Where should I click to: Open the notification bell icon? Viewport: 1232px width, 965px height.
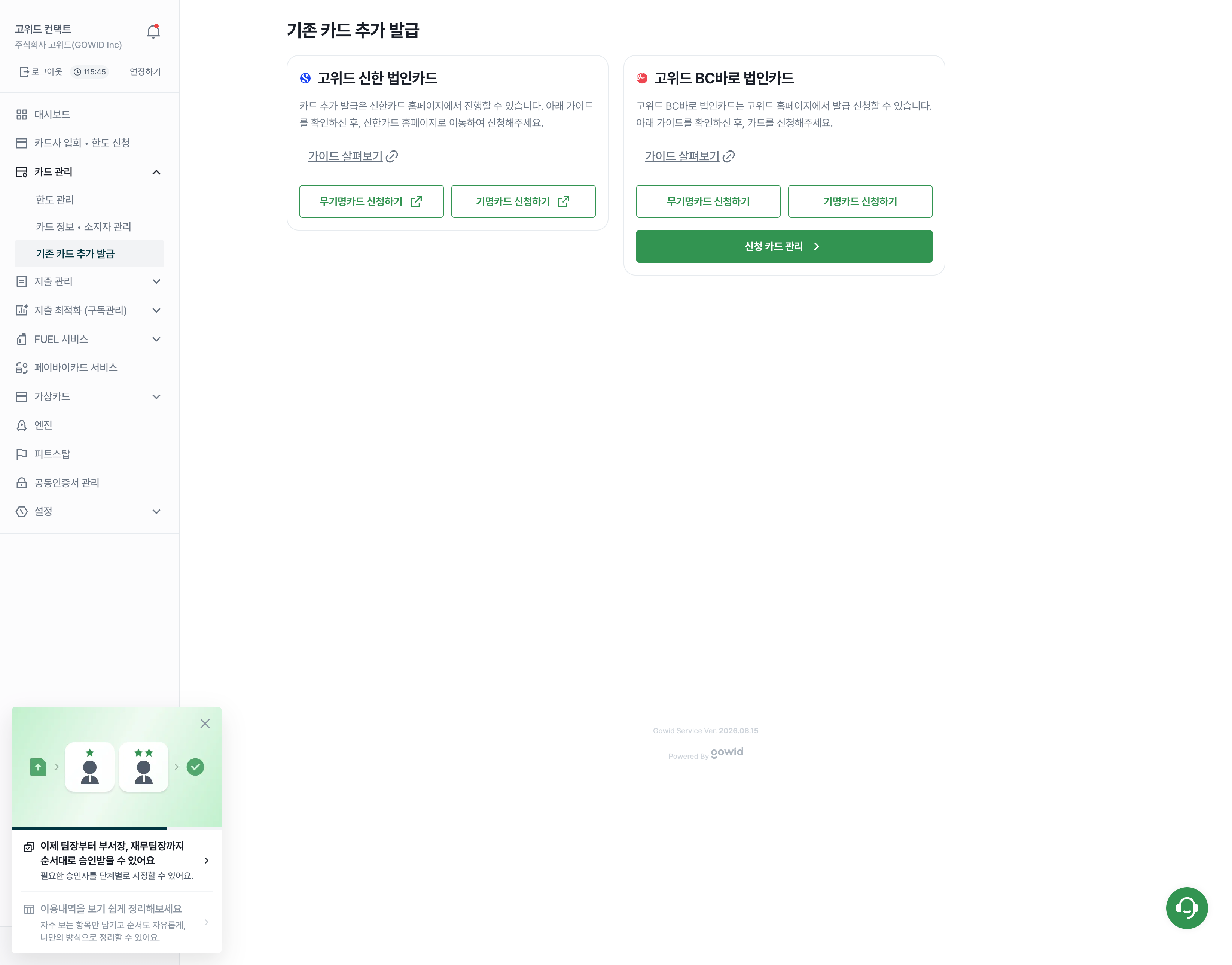(x=153, y=31)
